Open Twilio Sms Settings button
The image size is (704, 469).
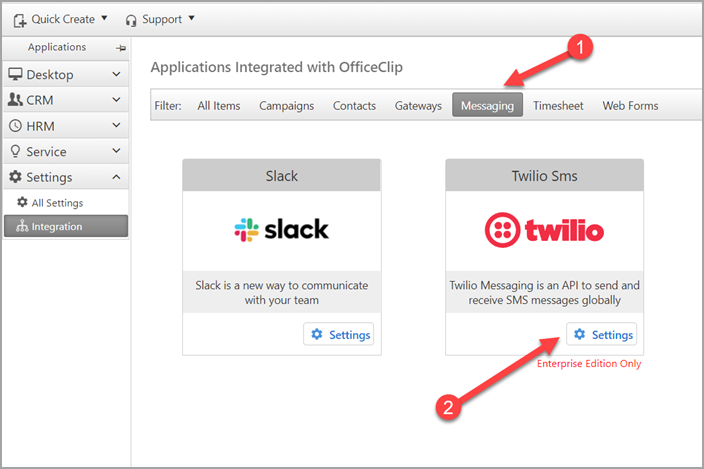point(602,334)
